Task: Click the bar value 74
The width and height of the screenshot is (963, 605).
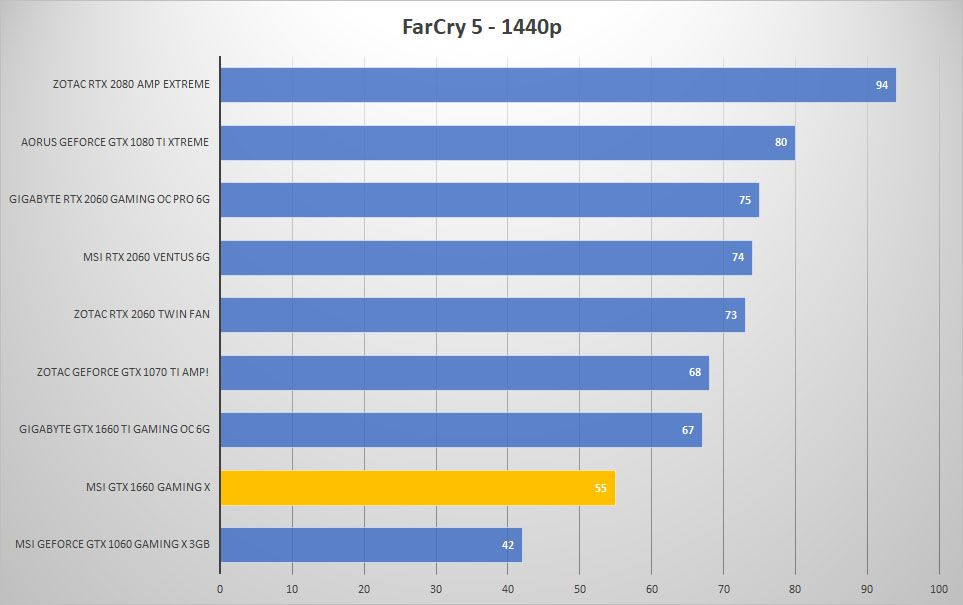Action: pos(738,257)
